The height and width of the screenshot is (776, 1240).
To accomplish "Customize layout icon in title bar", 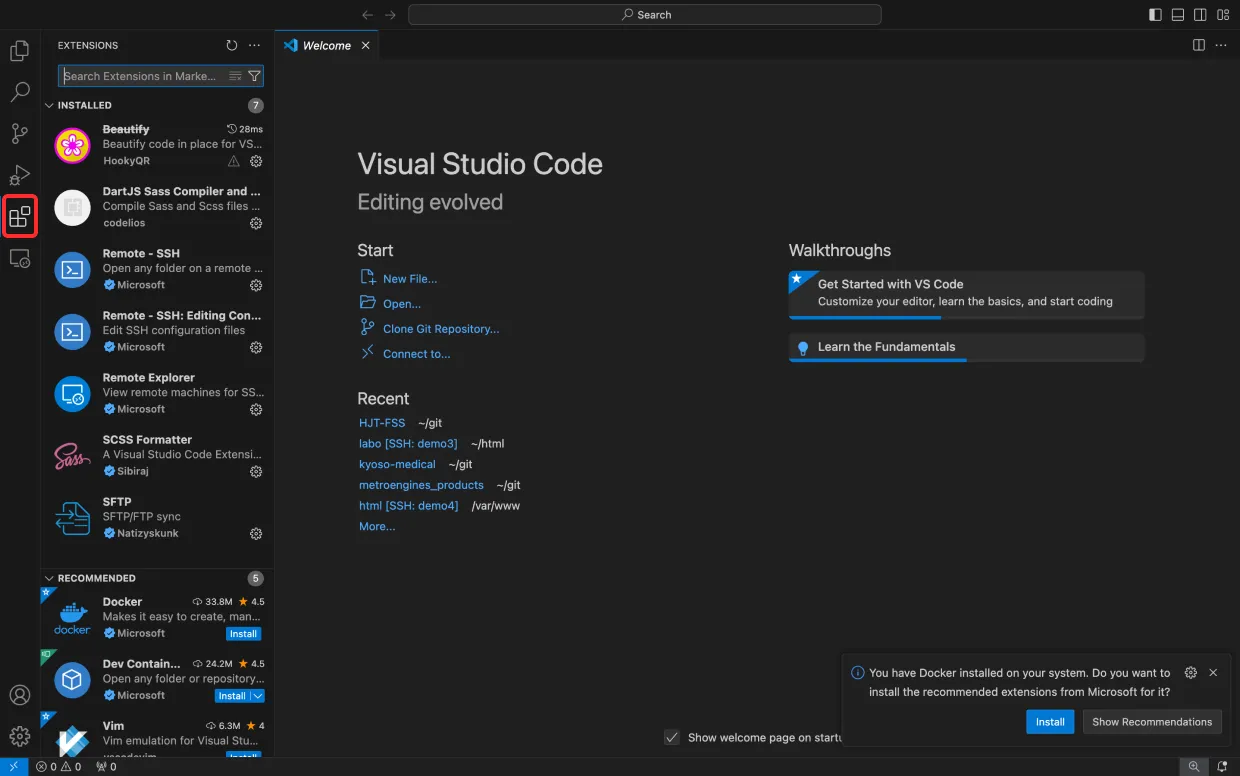I will tap(1223, 15).
